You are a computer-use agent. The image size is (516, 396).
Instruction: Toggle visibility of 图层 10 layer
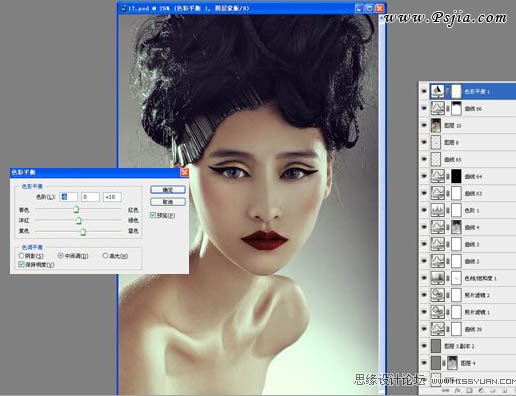[424, 125]
